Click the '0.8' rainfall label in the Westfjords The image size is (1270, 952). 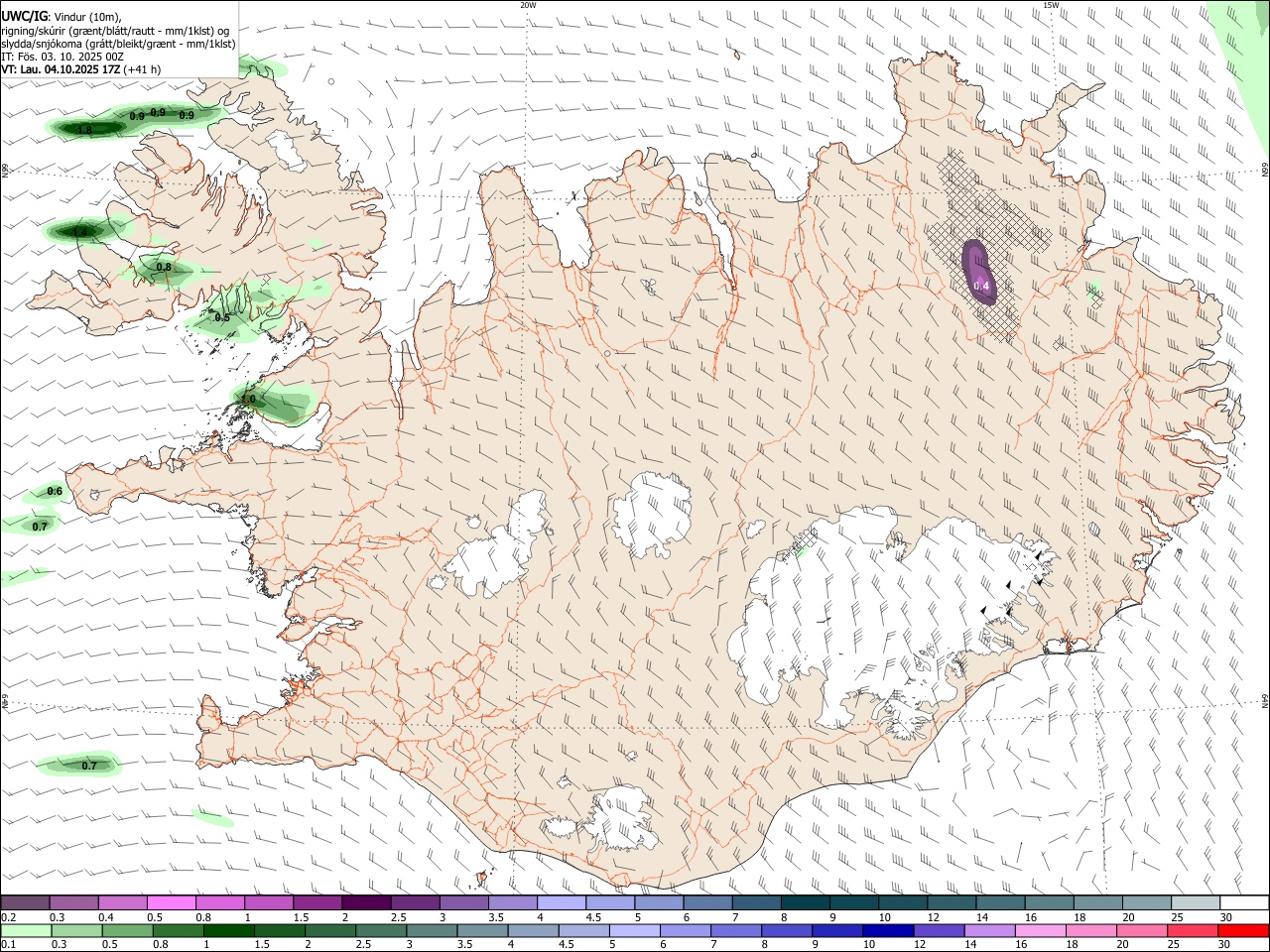[164, 268]
